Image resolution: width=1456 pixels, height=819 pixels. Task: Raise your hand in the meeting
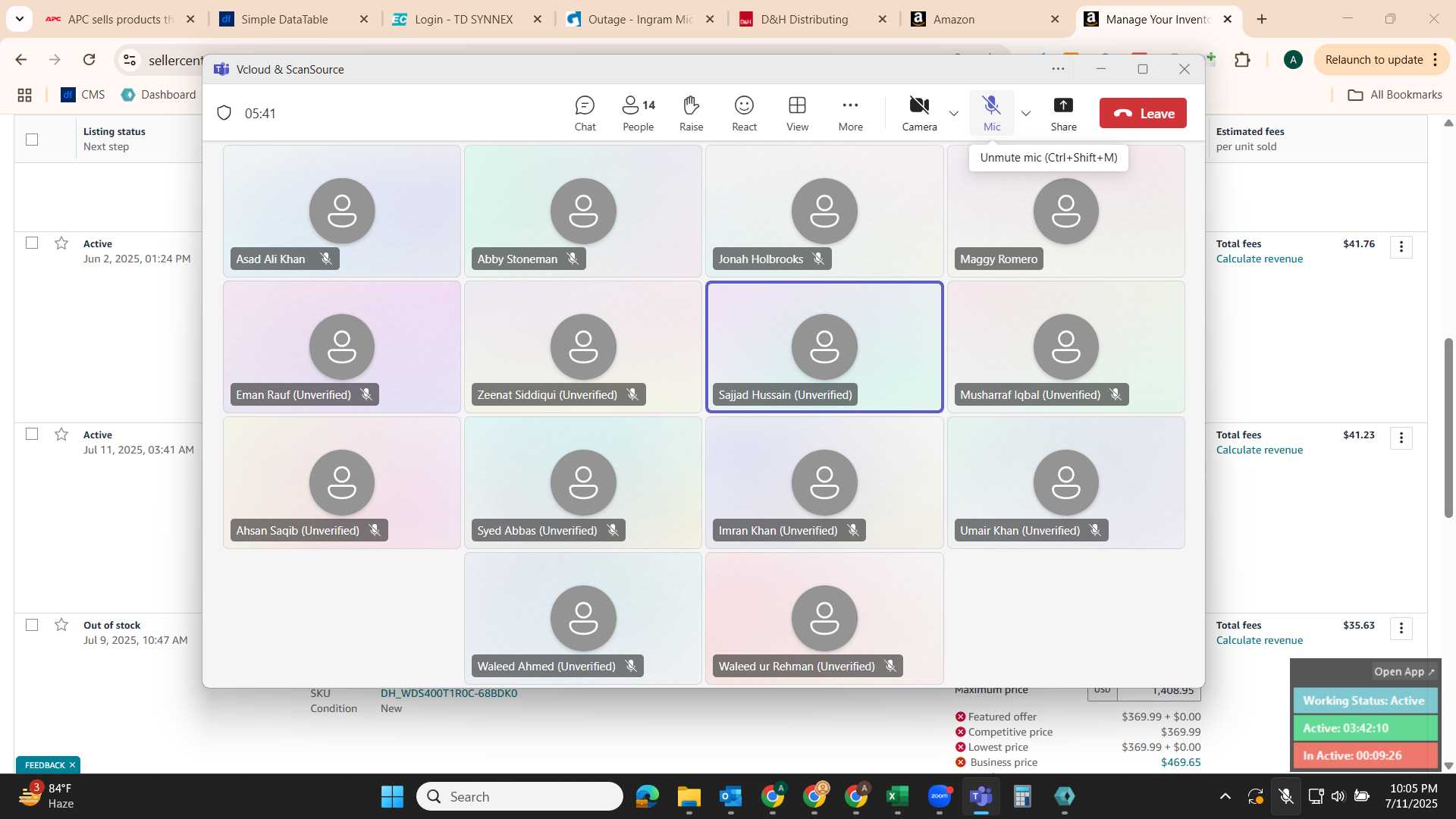pyautogui.click(x=691, y=114)
